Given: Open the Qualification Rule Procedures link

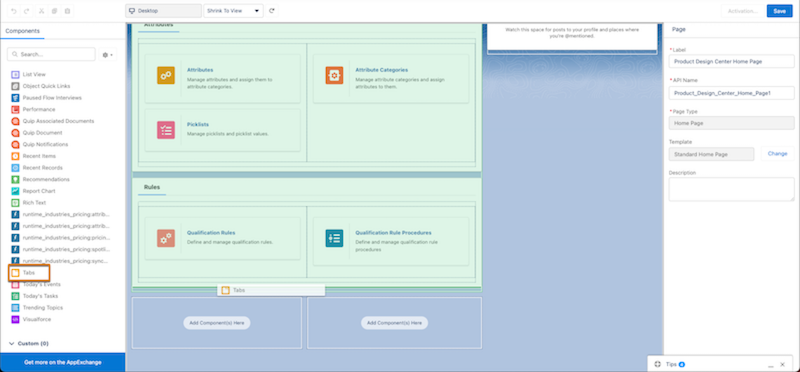Looking at the screenshot, I should click(393, 233).
